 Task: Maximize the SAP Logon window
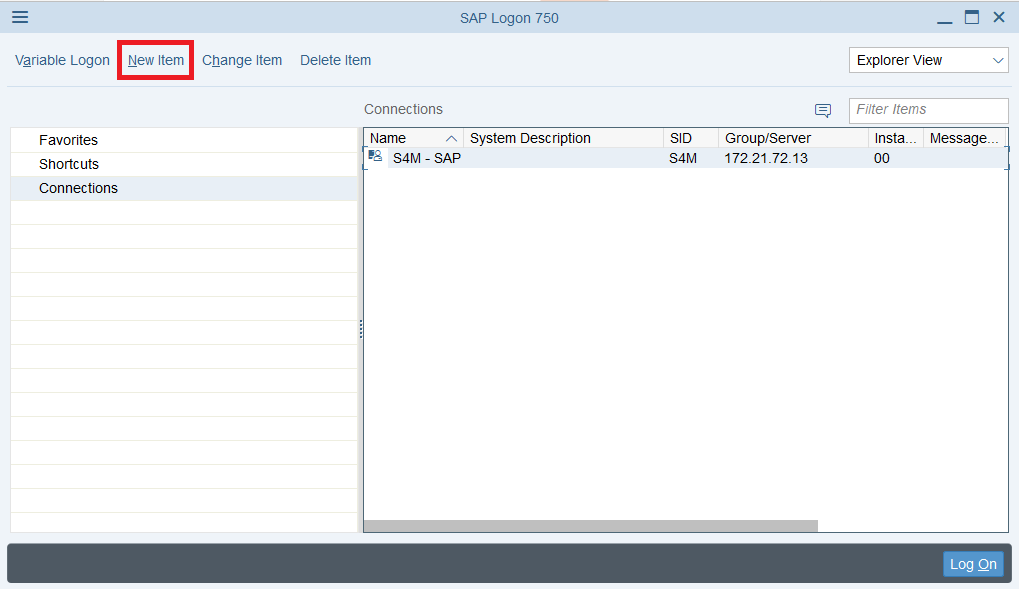[x=972, y=18]
